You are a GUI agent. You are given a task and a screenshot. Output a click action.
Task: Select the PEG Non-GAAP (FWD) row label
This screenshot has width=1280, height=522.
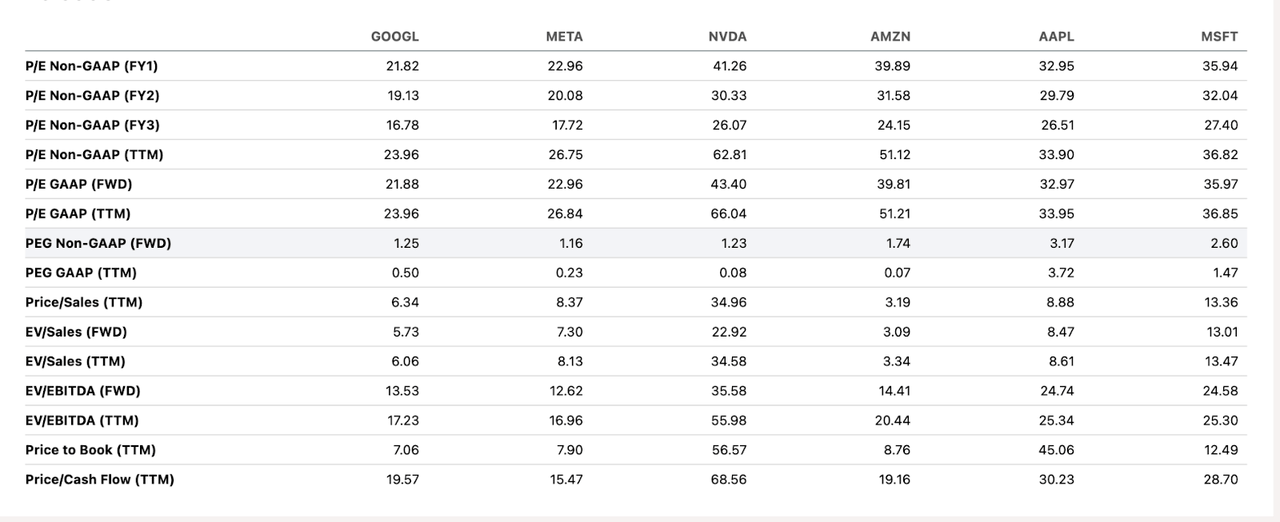(98, 243)
